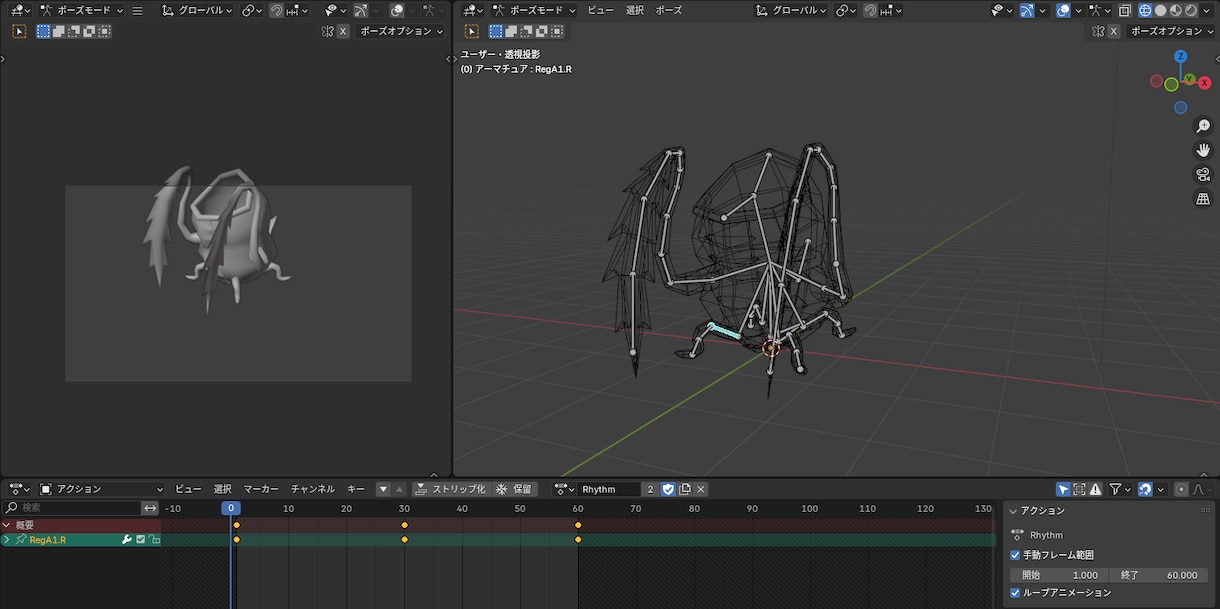The image size is (1220, 609).
Task: Open editor type selector of left viewport
Action: point(20,11)
